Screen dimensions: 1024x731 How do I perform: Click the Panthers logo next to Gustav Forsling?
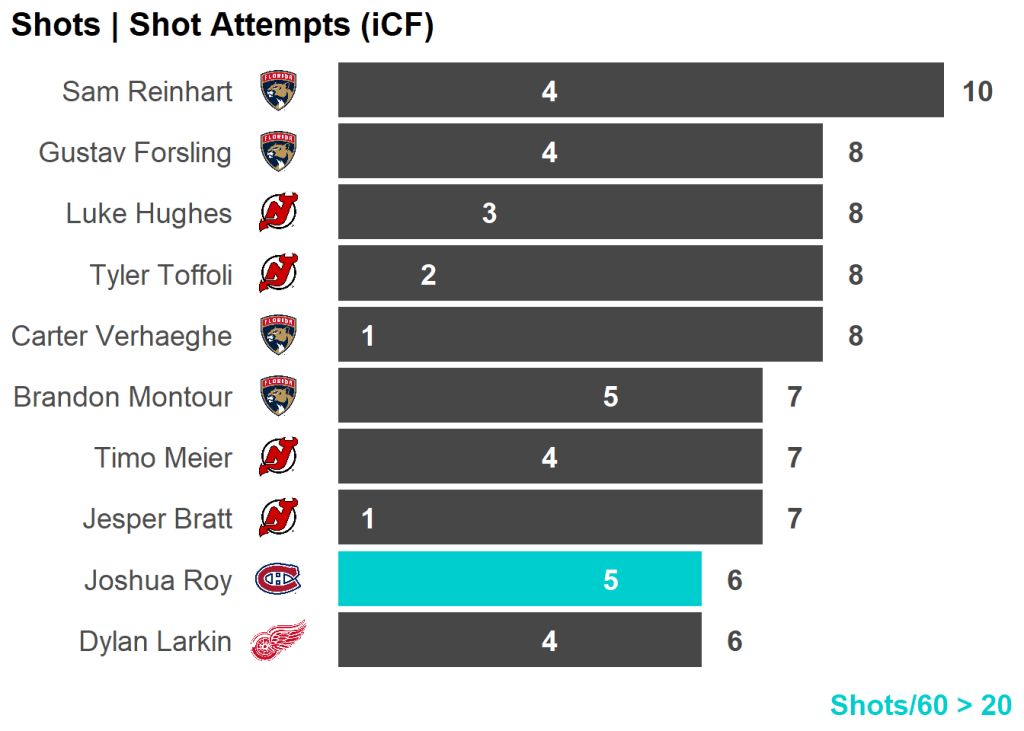(279, 152)
